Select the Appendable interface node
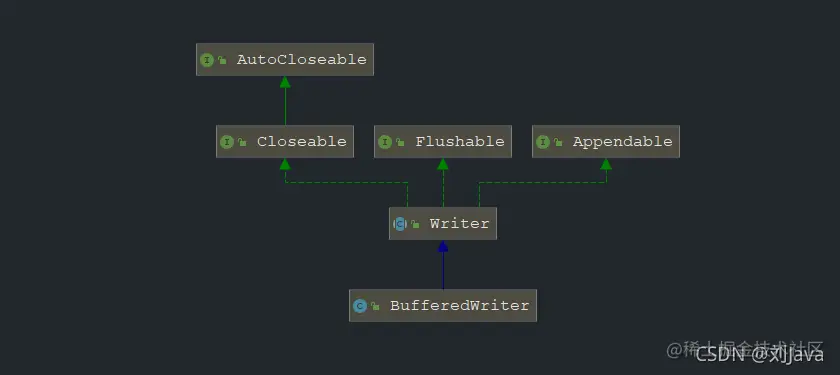The height and width of the screenshot is (375, 840). point(606,141)
